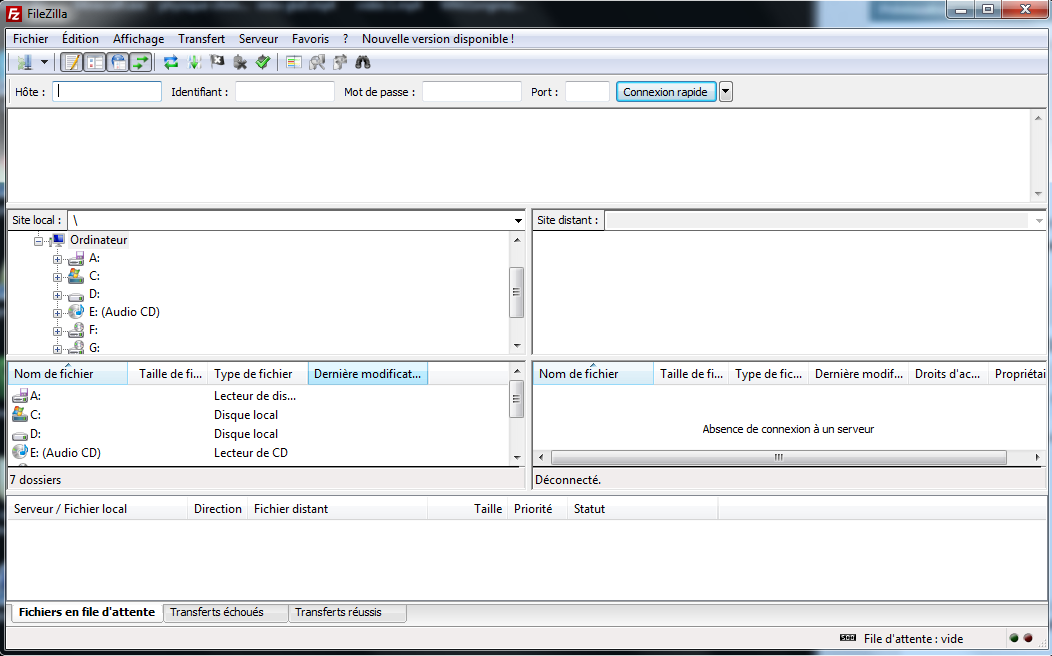Switch to Transferts échoués tab
Viewport: 1052px width, 656px height.
226,612
